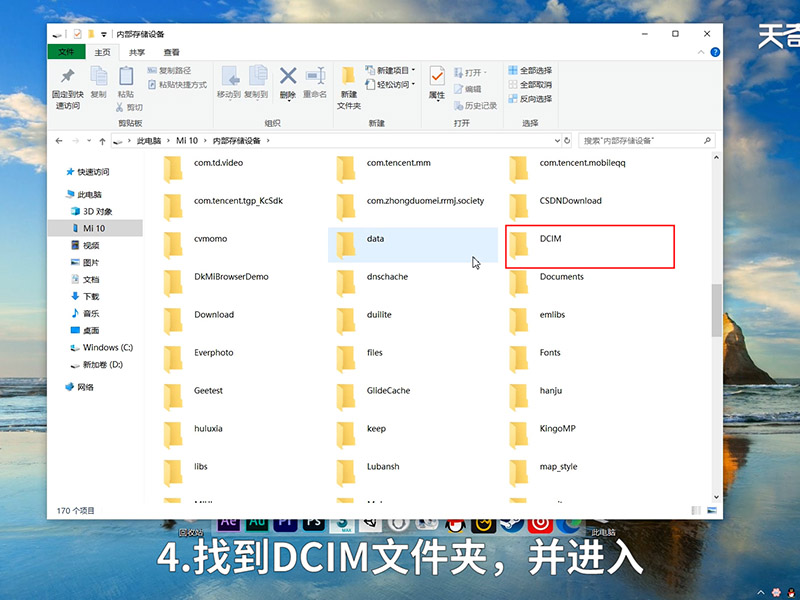Click Paste shortcut option
800x600 pixels.
(178, 85)
